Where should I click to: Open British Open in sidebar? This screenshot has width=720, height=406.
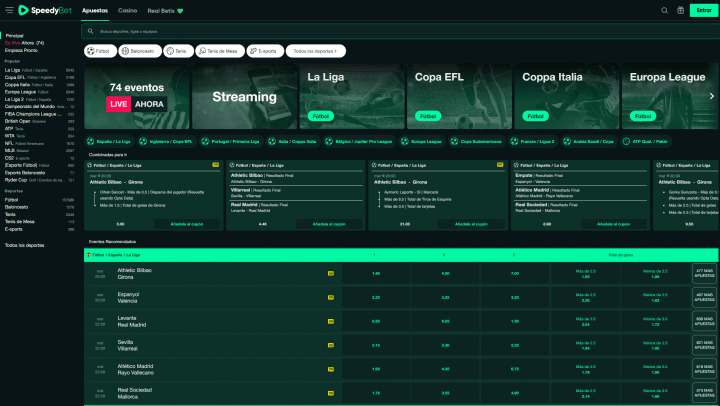click(39, 121)
